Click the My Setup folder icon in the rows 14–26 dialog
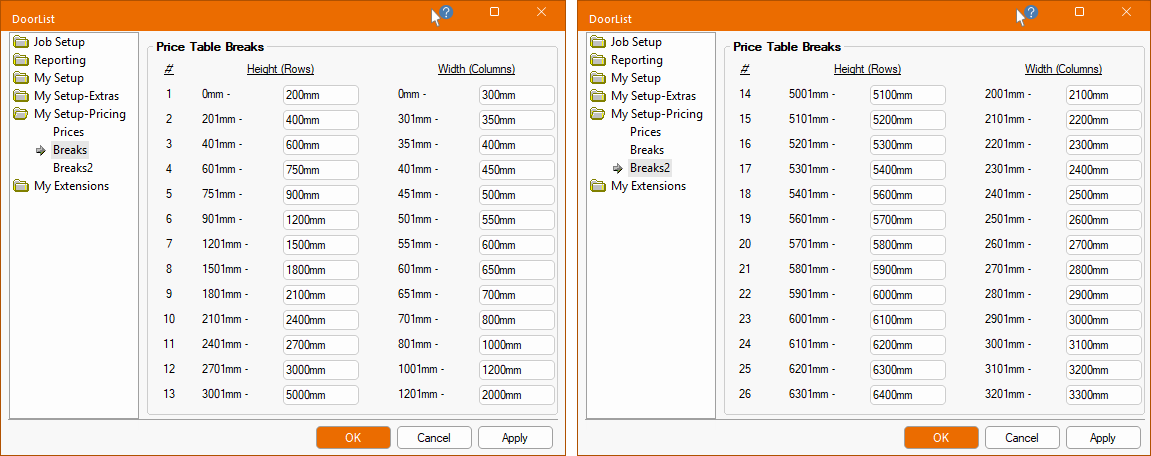Screen dimensions: 1151x456 click(x=598, y=78)
